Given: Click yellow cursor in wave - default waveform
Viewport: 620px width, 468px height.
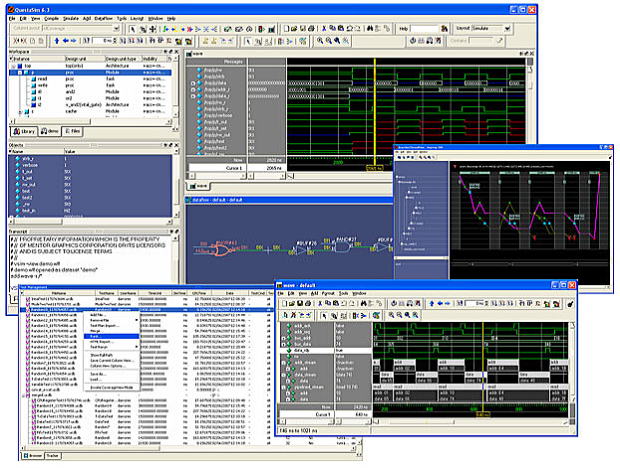Looking at the screenshot, I should pyautogui.click(x=483, y=368).
